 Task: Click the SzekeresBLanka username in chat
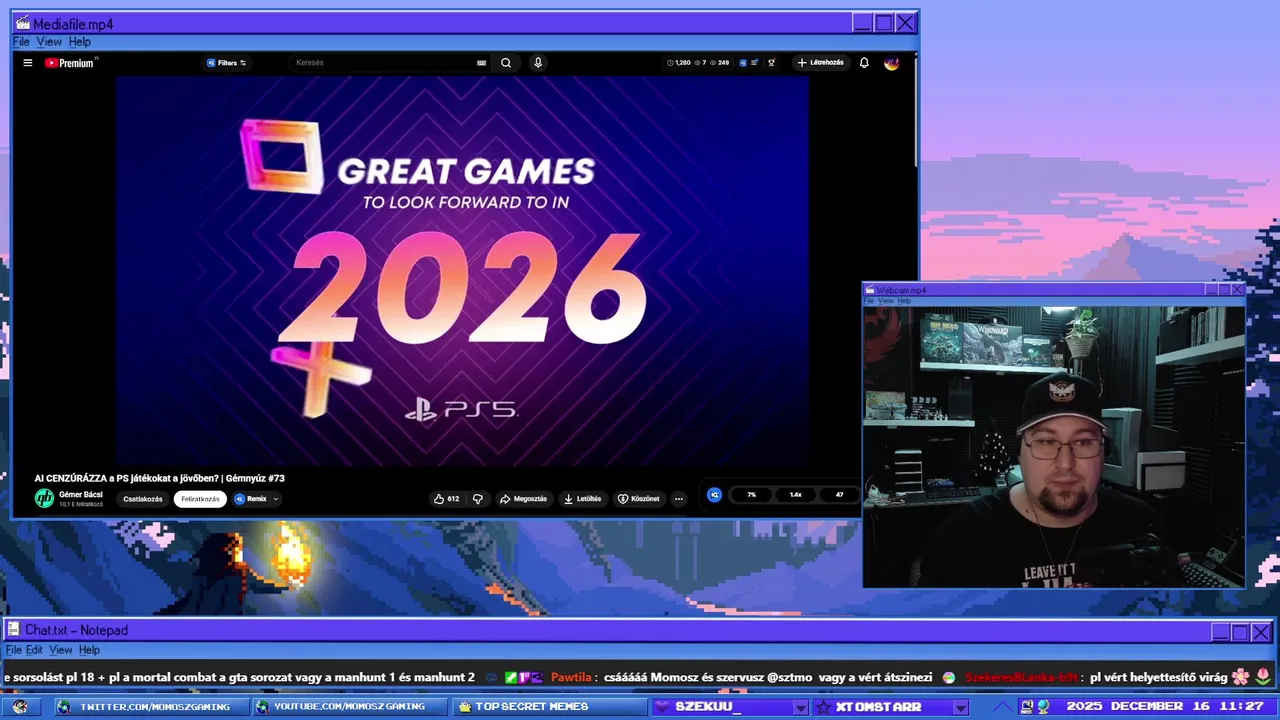point(1021,677)
